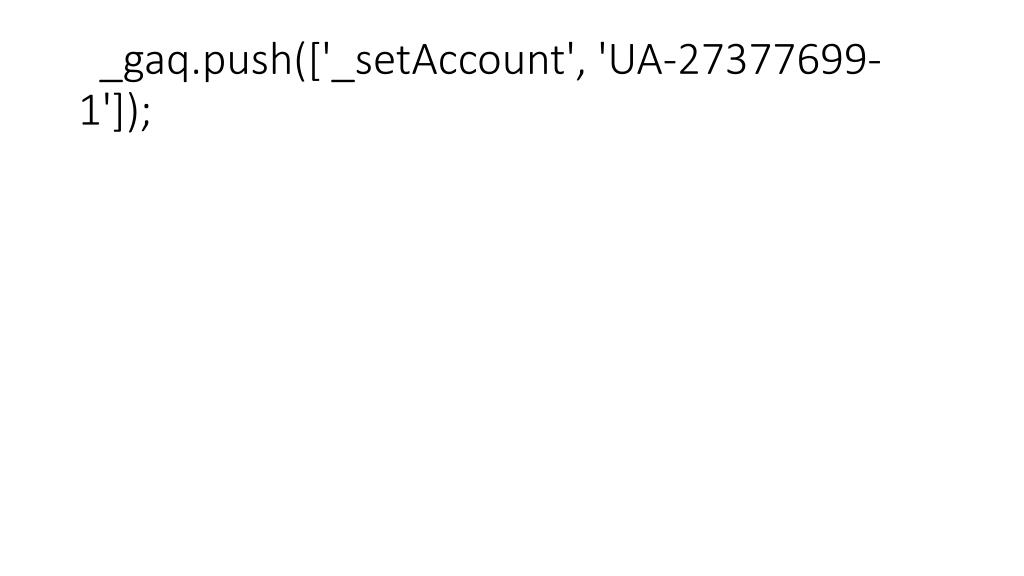Click the word push in the code
1024x576 pixels.
(247, 61)
